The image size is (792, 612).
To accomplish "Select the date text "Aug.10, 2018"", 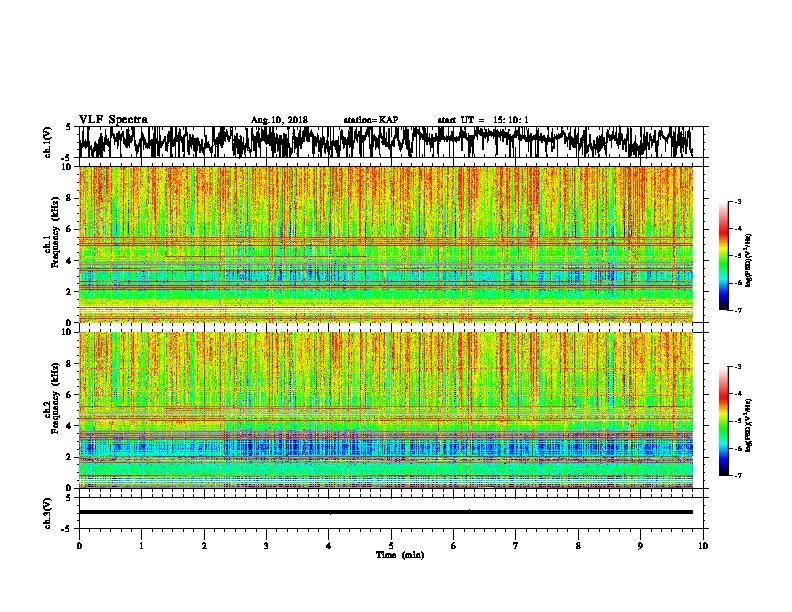I will [x=279, y=120].
